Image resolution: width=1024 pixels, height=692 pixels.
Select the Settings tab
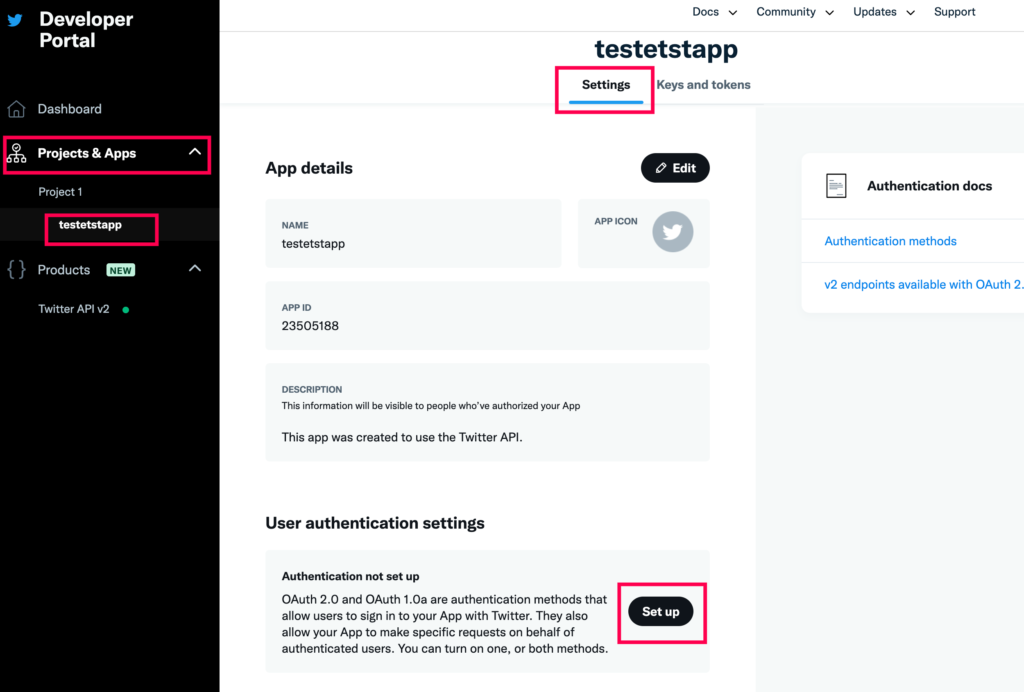click(606, 85)
